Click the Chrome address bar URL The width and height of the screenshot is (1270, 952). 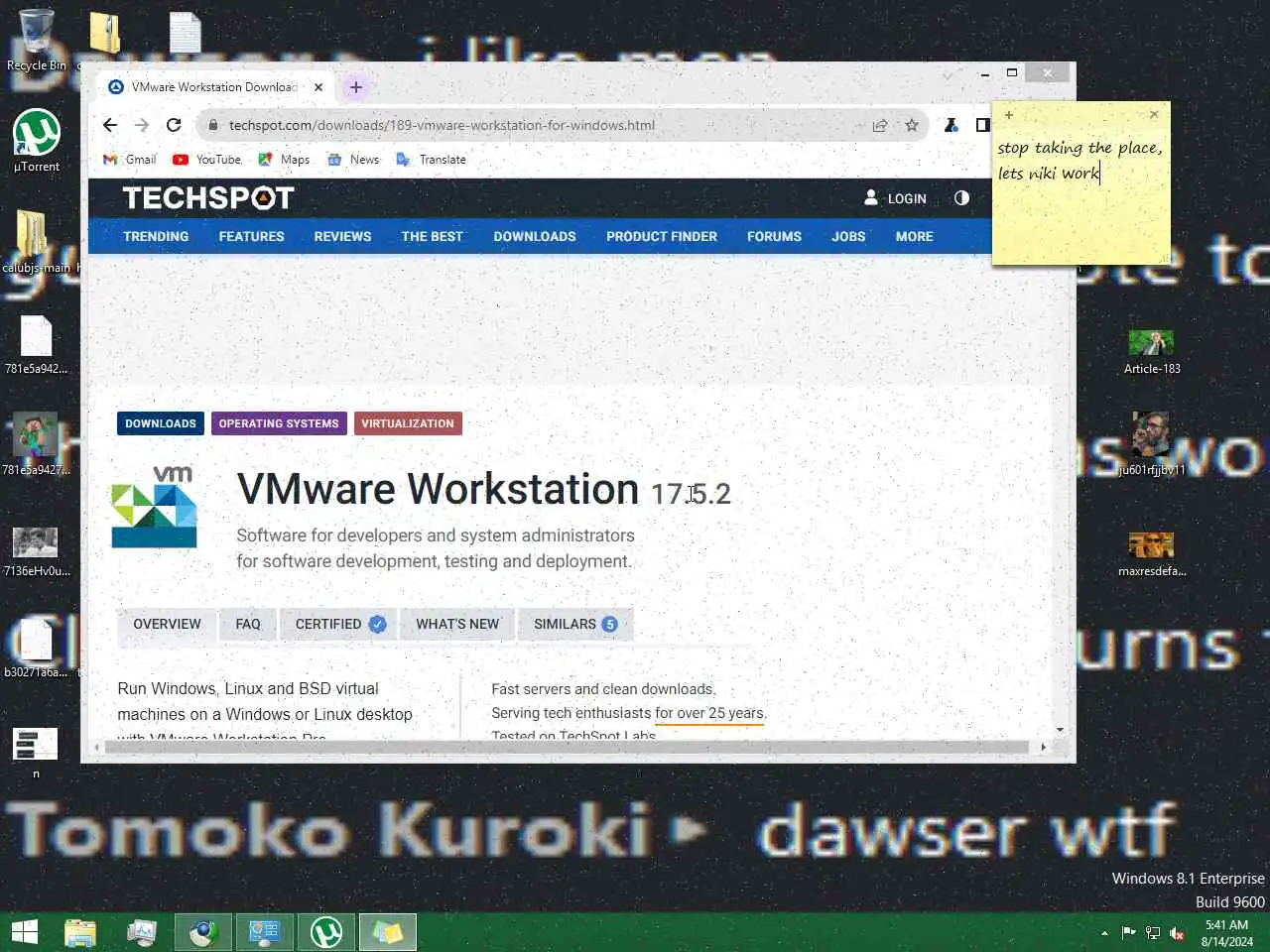coord(442,125)
